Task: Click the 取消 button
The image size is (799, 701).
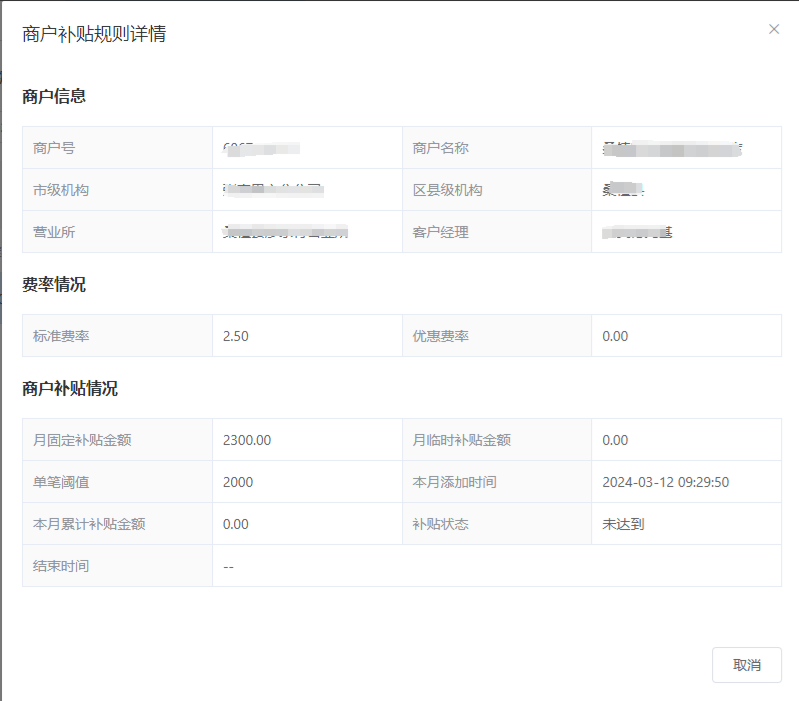Action: click(746, 665)
